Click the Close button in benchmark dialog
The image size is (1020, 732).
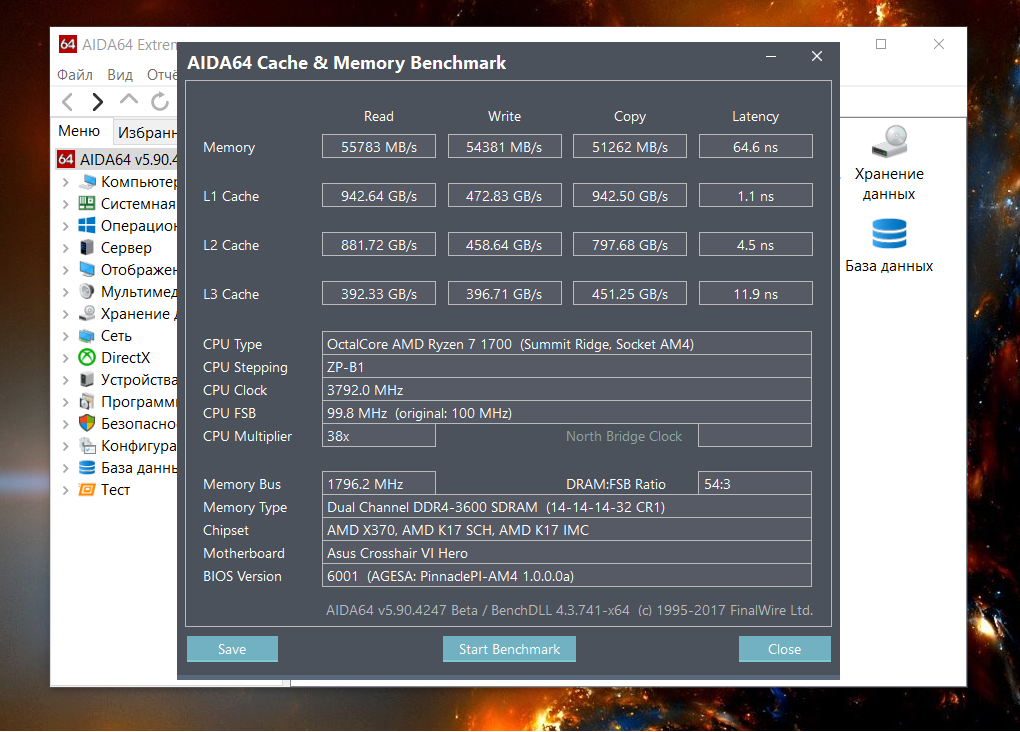[785, 649]
